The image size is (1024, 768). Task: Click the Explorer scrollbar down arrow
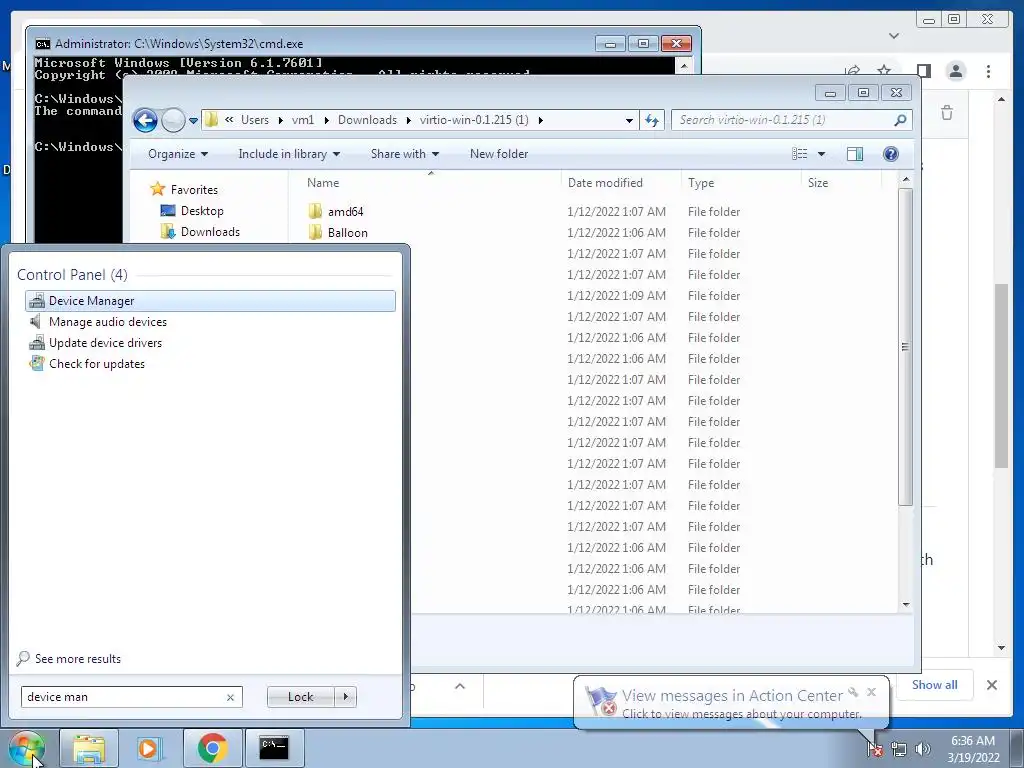tap(905, 605)
